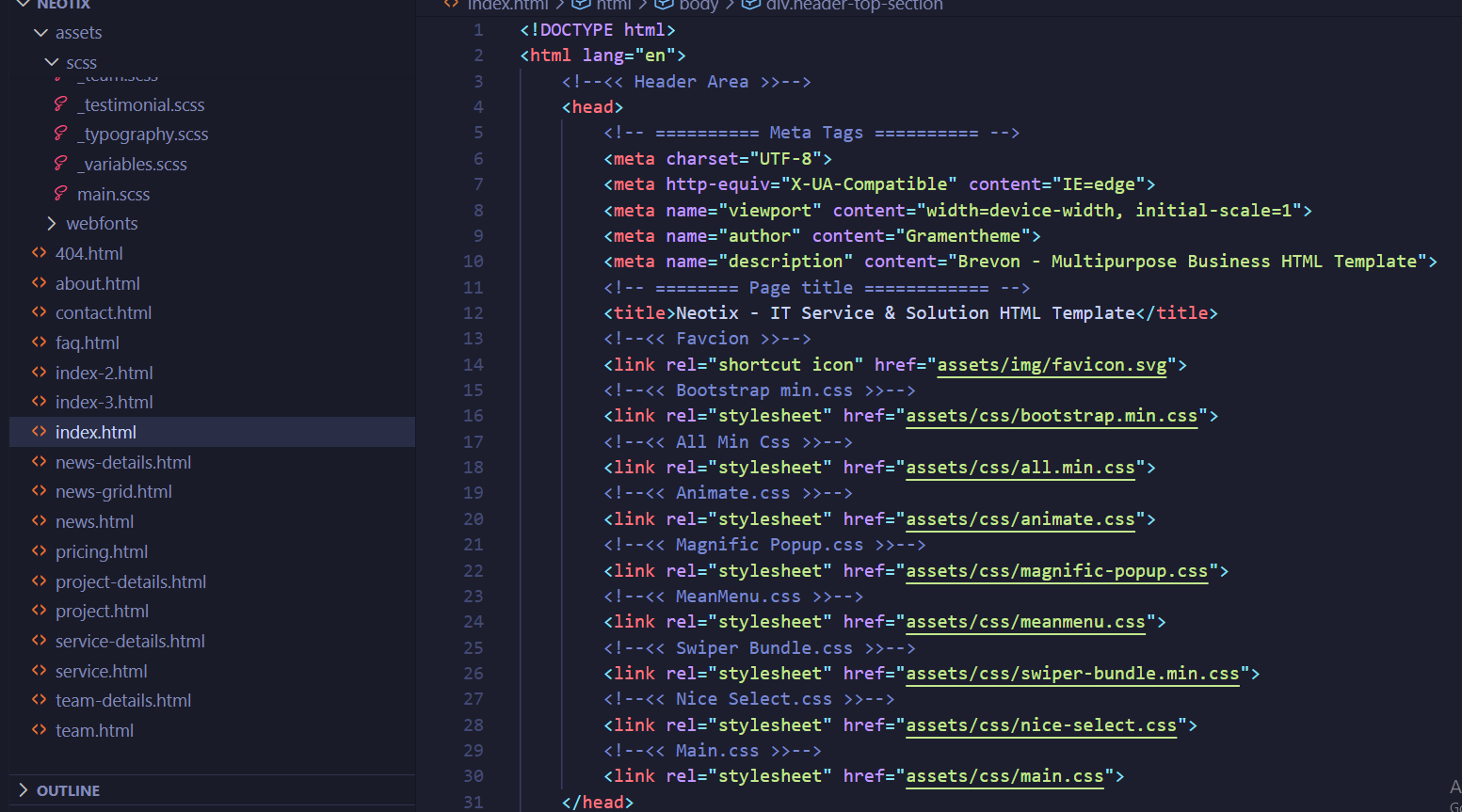The height and width of the screenshot is (812, 1462).
Task: Click the HTML icon beside news.html
Action: click(40, 521)
